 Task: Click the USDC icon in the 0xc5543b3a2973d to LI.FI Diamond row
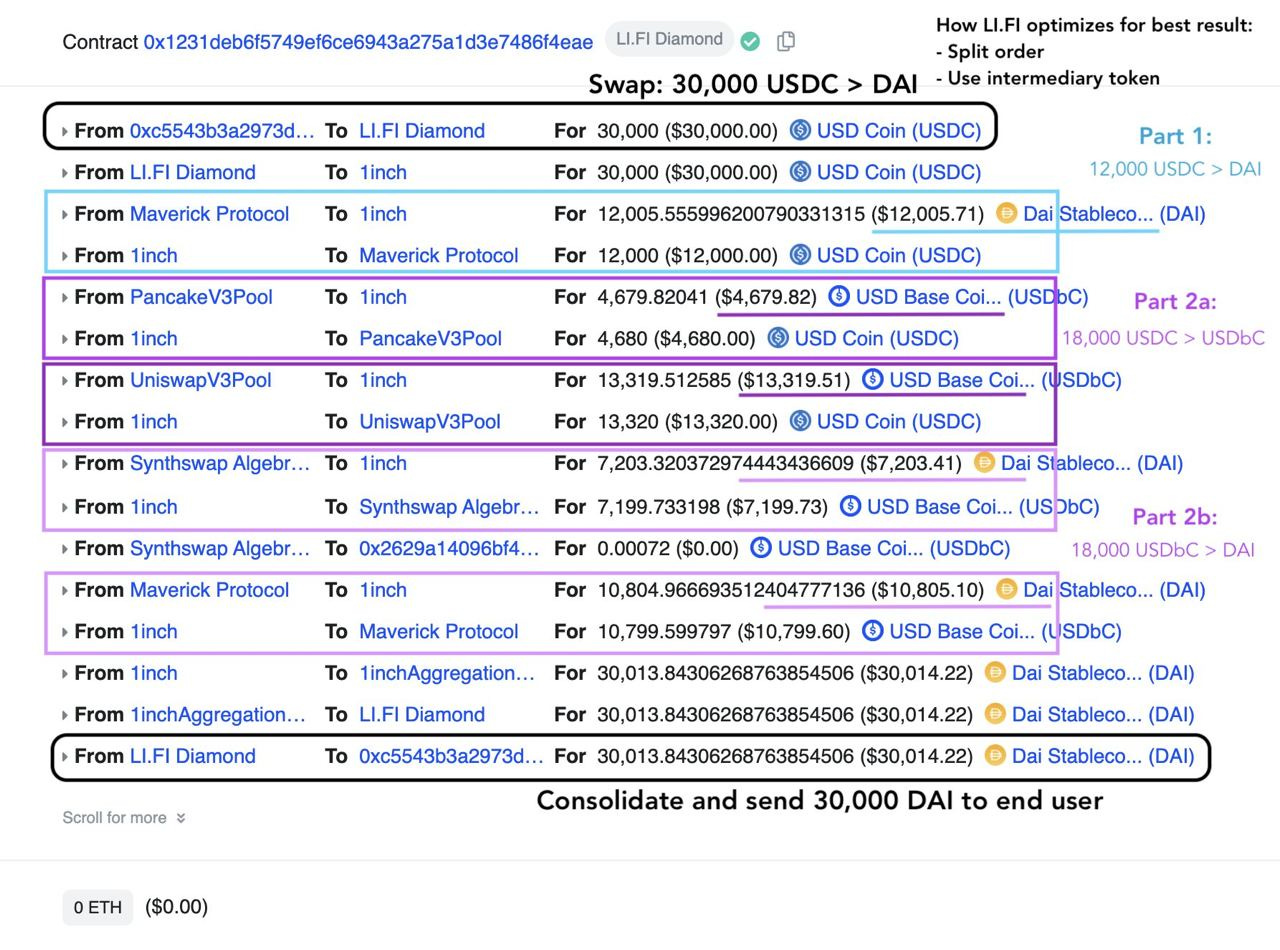tap(800, 130)
